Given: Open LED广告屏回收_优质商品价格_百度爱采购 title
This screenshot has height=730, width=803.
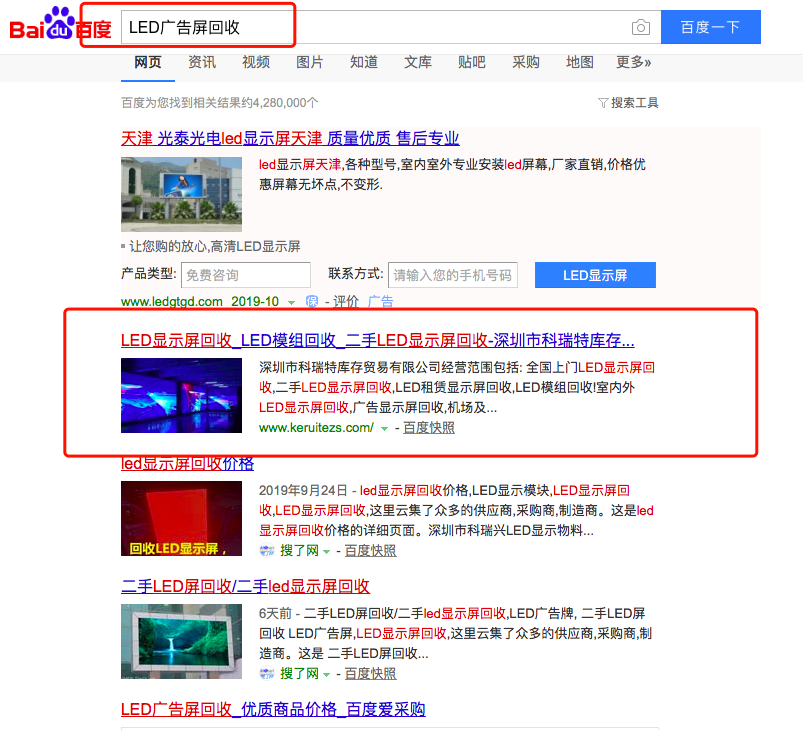Looking at the screenshot, I should [x=273, y=710].
